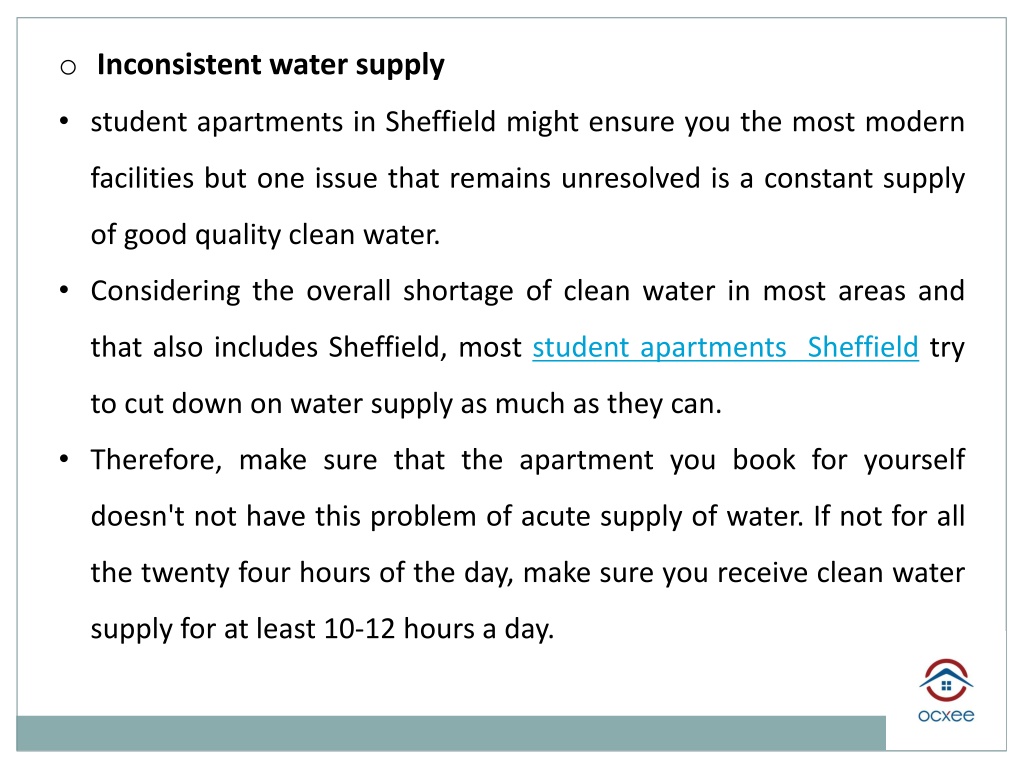Click the word 'Therefore,' in third bullet

pyautogui.click(x=156, y=460)
